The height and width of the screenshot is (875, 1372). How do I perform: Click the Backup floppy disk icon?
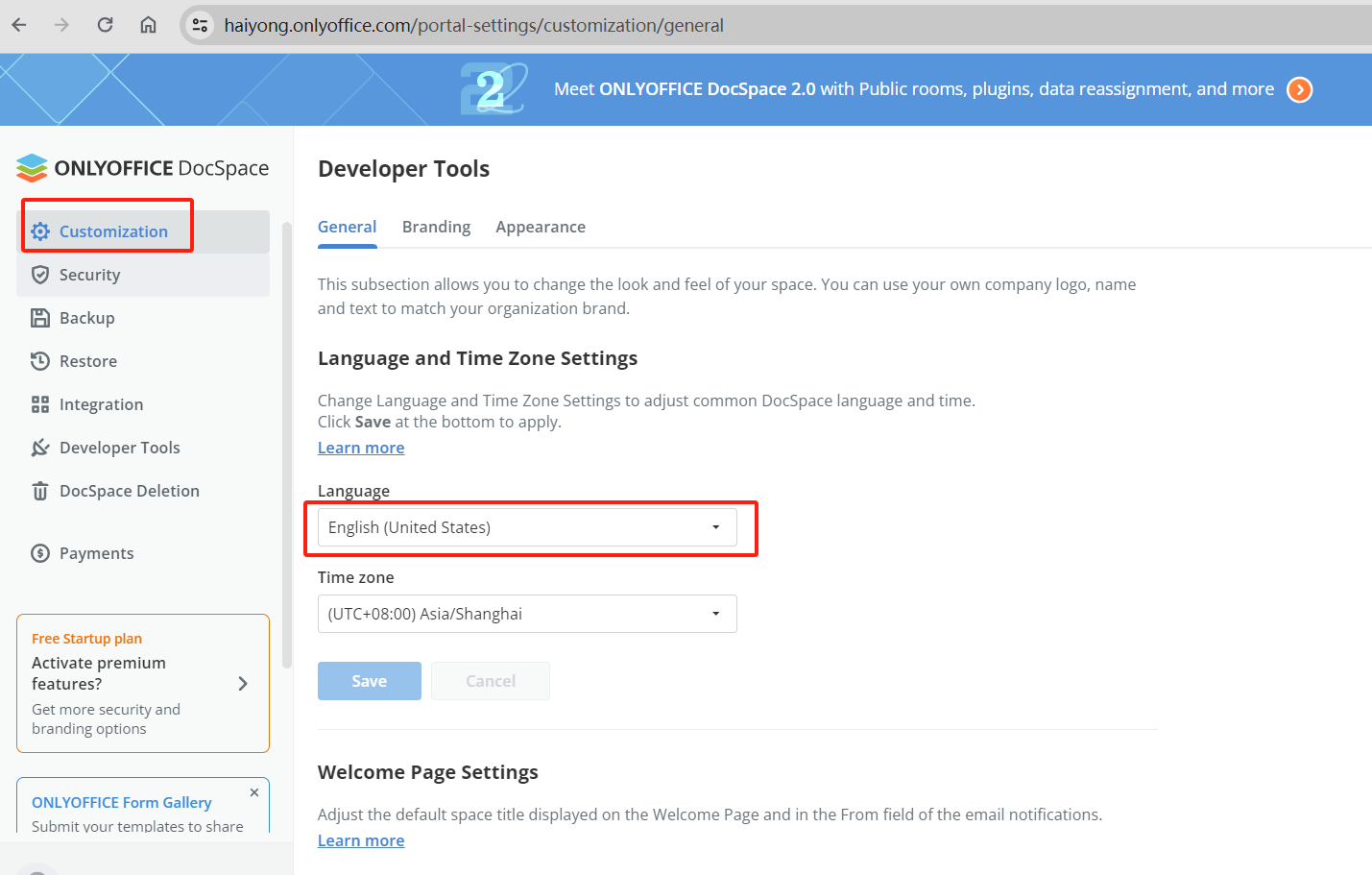tap(40, 318)
